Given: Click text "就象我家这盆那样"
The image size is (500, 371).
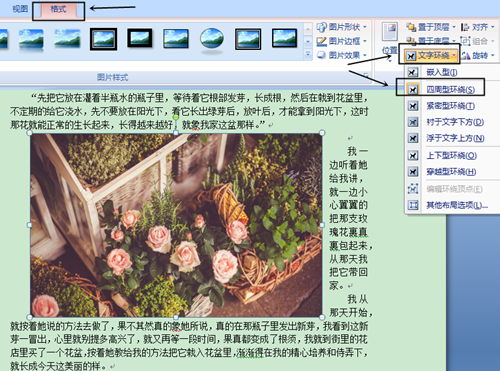Looking at the screenshot, I should point(218,125).
